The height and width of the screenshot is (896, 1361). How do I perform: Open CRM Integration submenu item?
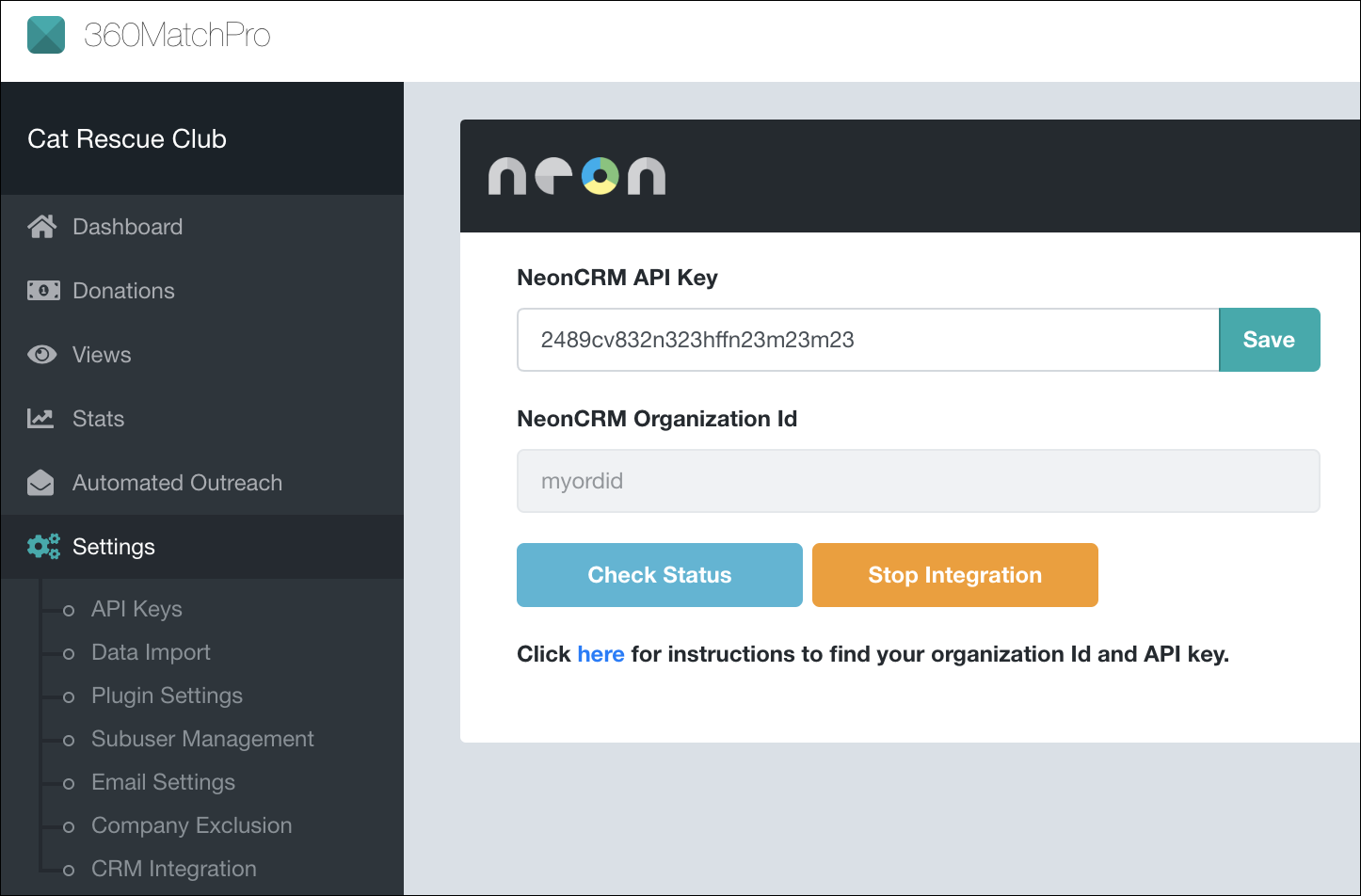click(173, 869)
